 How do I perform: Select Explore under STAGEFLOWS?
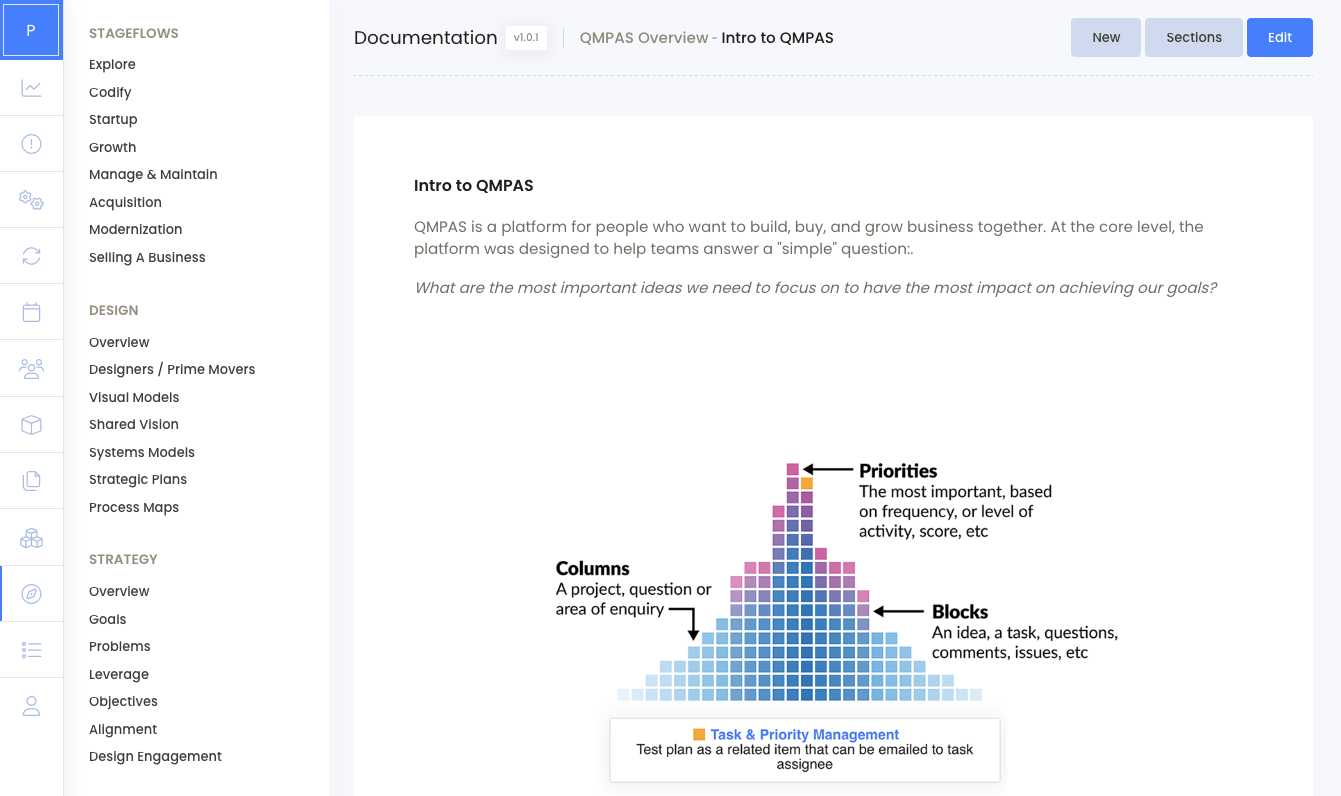click(x=112, y=64)
